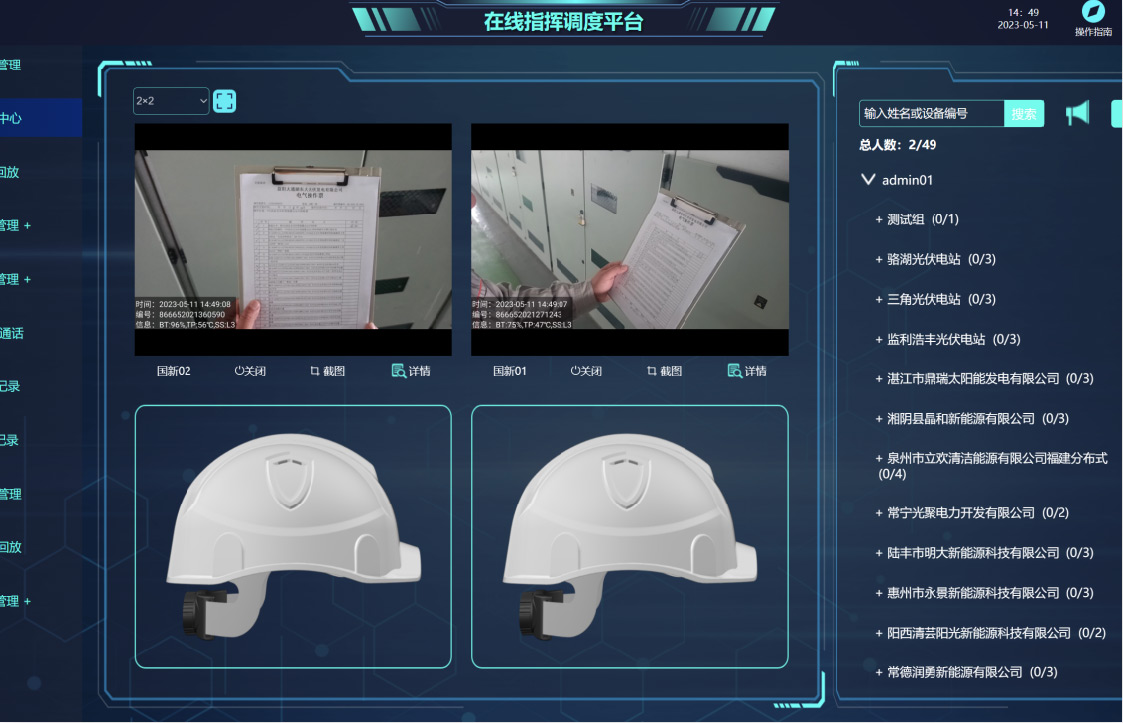
Task: Expand the 测试组 group
Action: point(880,219)
